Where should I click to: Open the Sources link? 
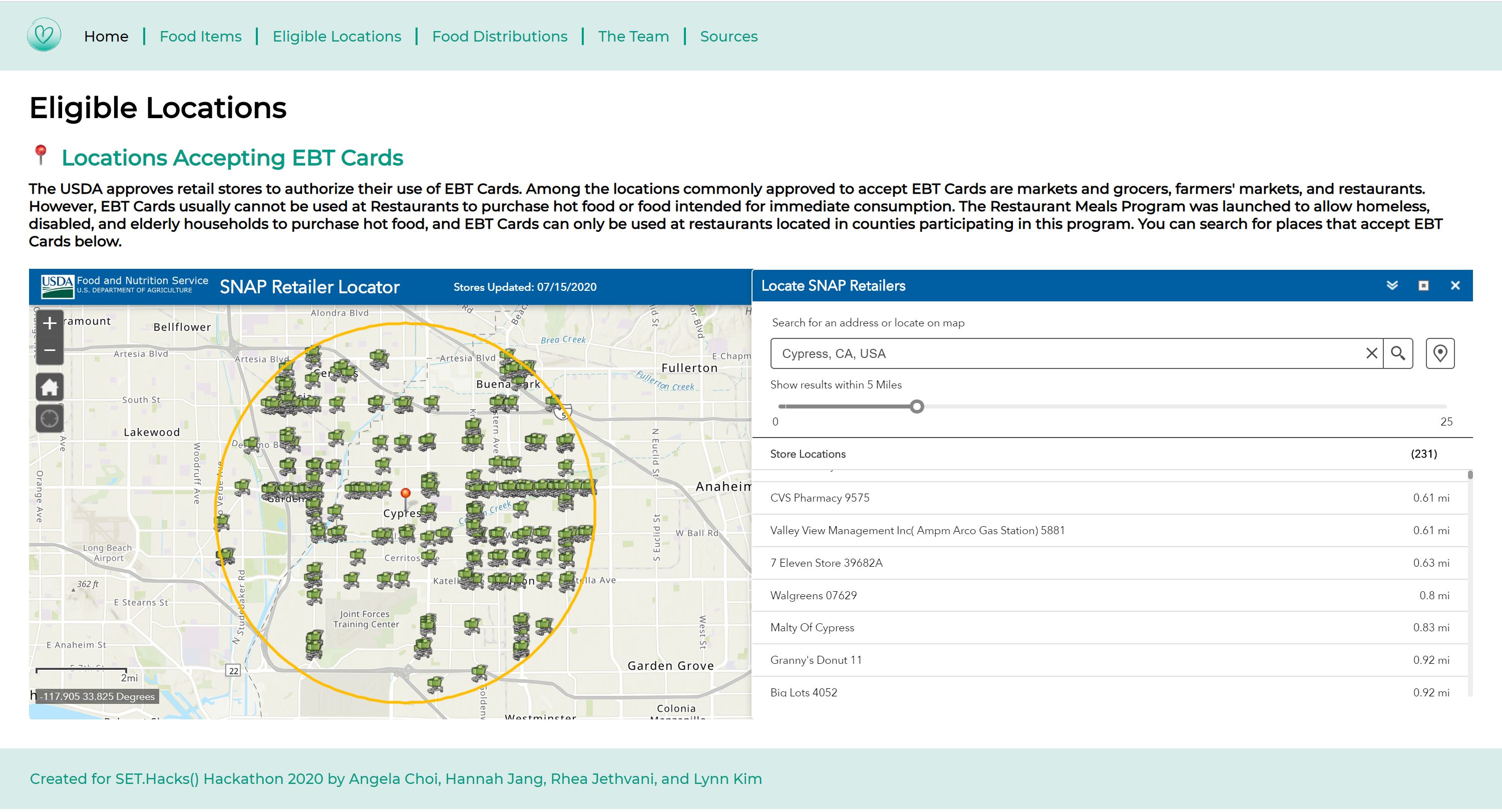pyautogui.click(x=728, y=36)
